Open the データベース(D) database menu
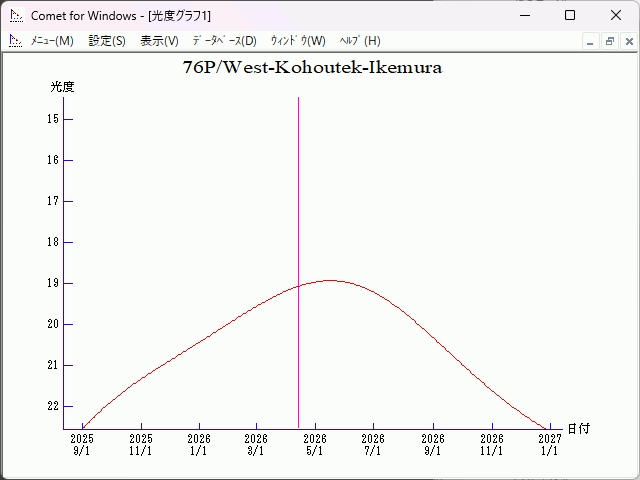 (x=224, y=41)
